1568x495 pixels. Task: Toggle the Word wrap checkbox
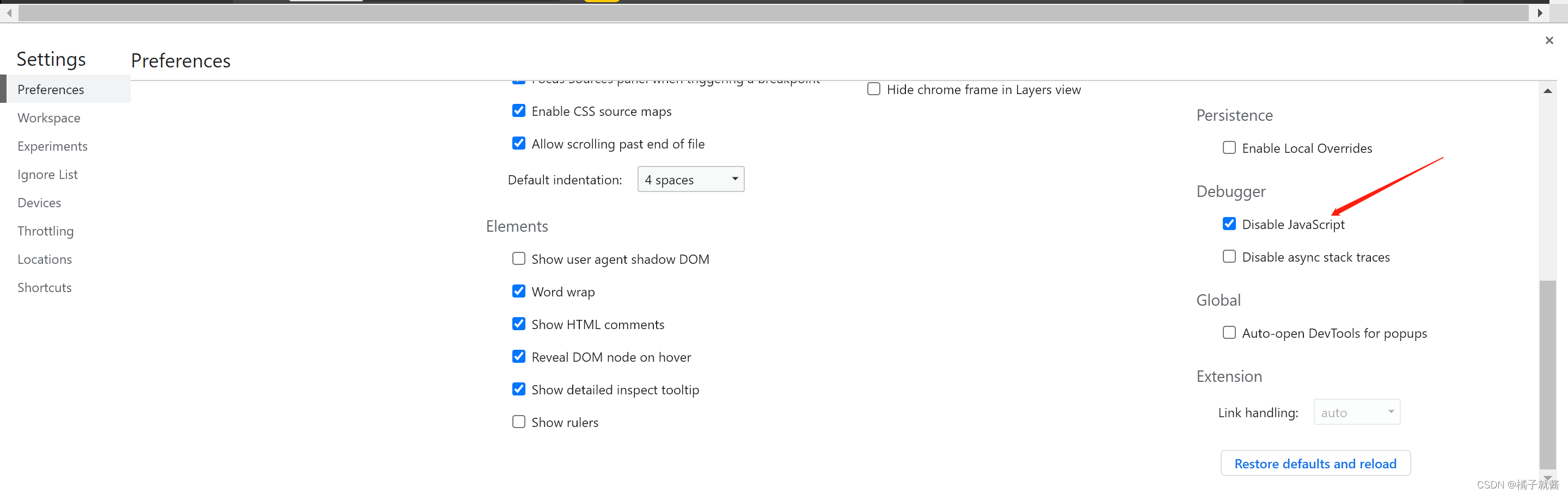click(519, 291)
